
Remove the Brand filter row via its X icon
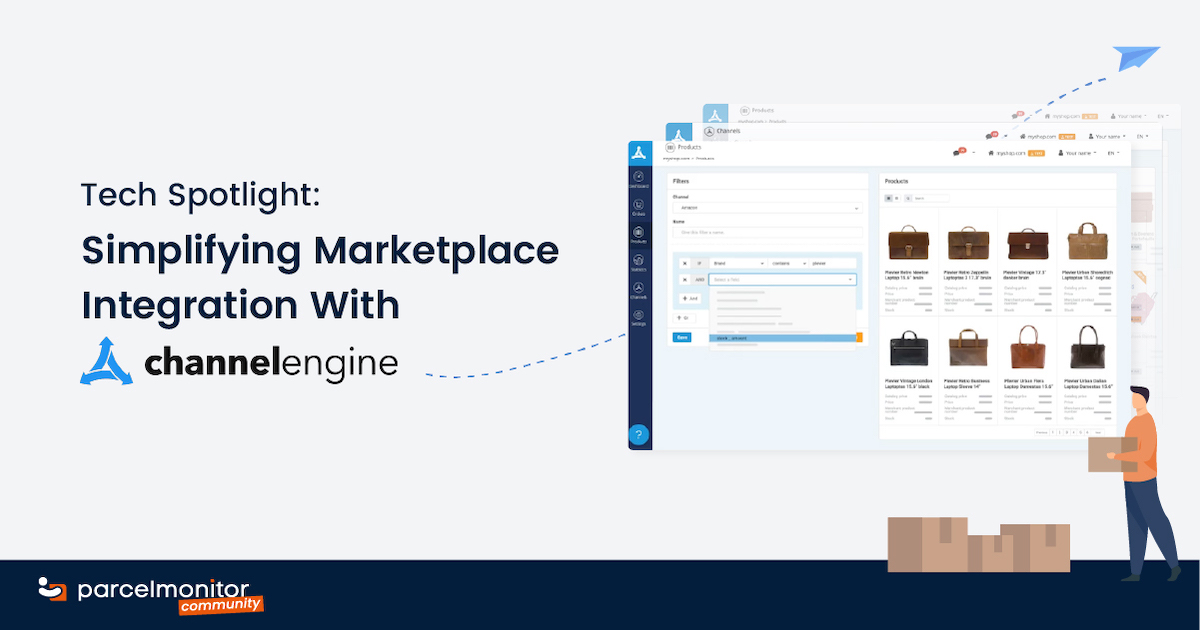click(x=684, y=263)
